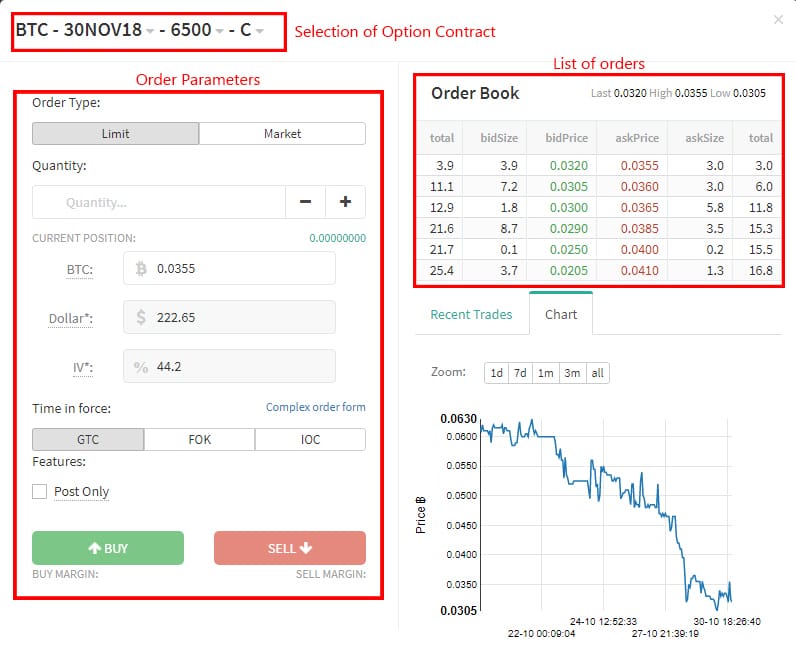Switch to the Recent Trades tab
This screenshot has width=796, height=652.
[471, 314]
